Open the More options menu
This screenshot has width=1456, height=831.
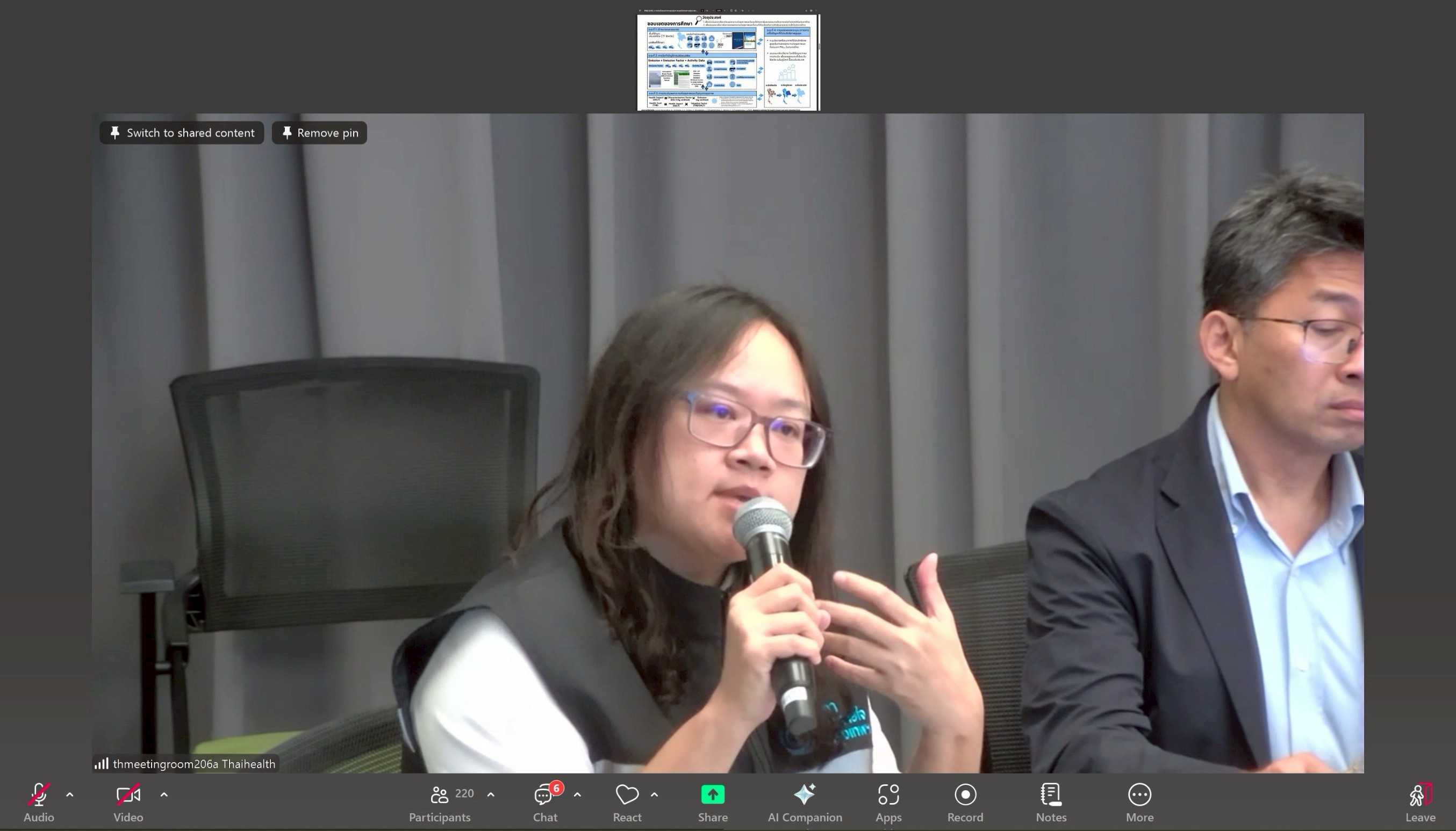point(1139,794)
